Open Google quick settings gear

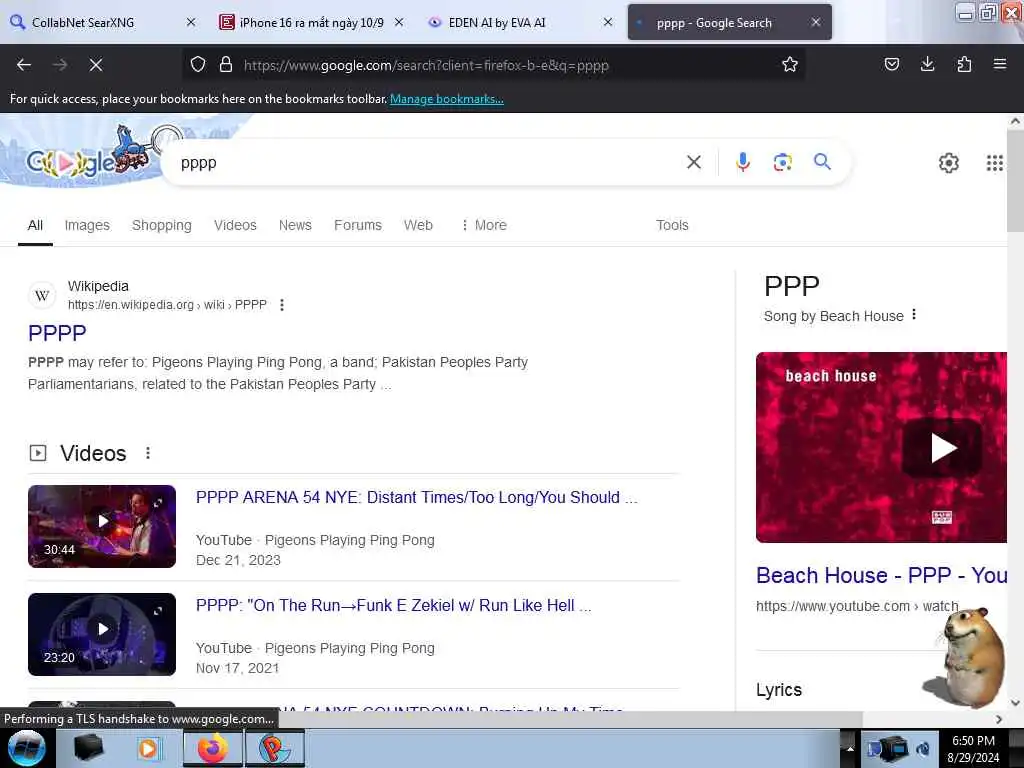(x=948, y=163)
